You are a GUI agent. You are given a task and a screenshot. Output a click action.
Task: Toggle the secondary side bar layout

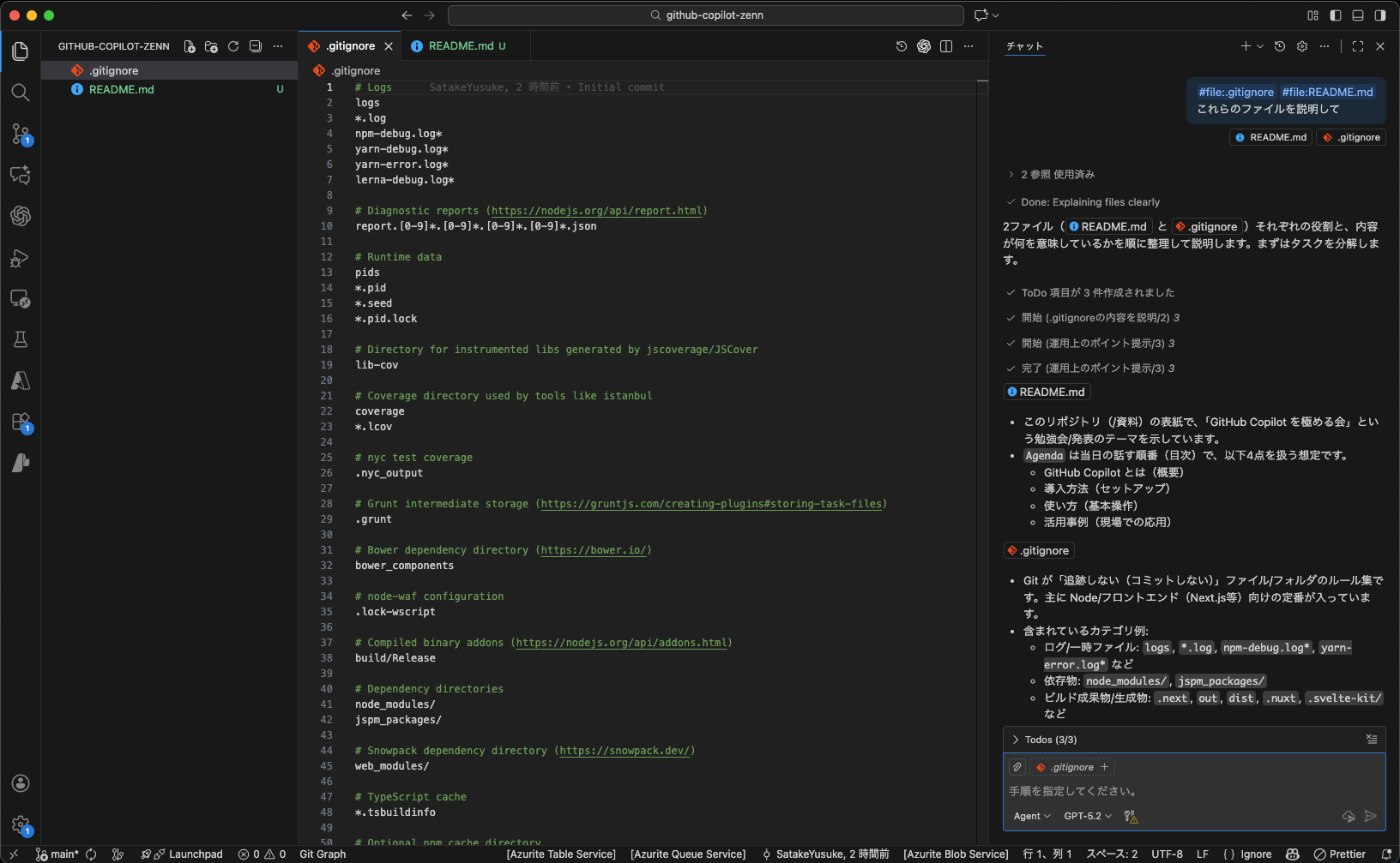1379,15
